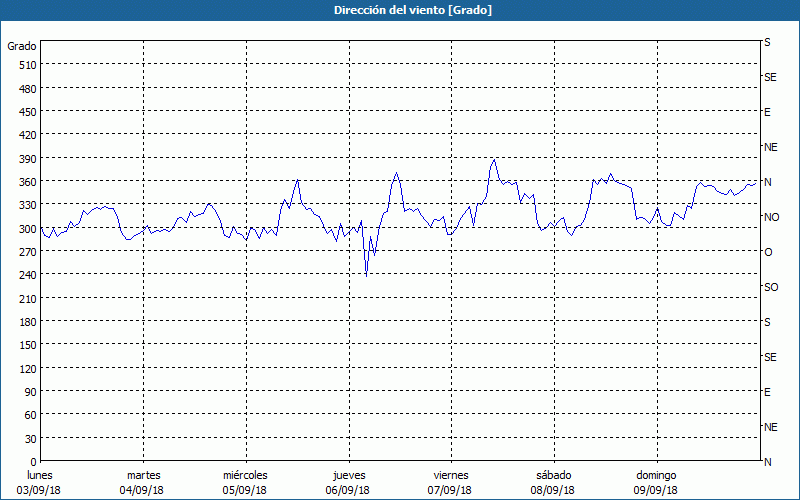800x500 pixels.
Task: Select the 390 degree axis label
Action: pos(28,159)
